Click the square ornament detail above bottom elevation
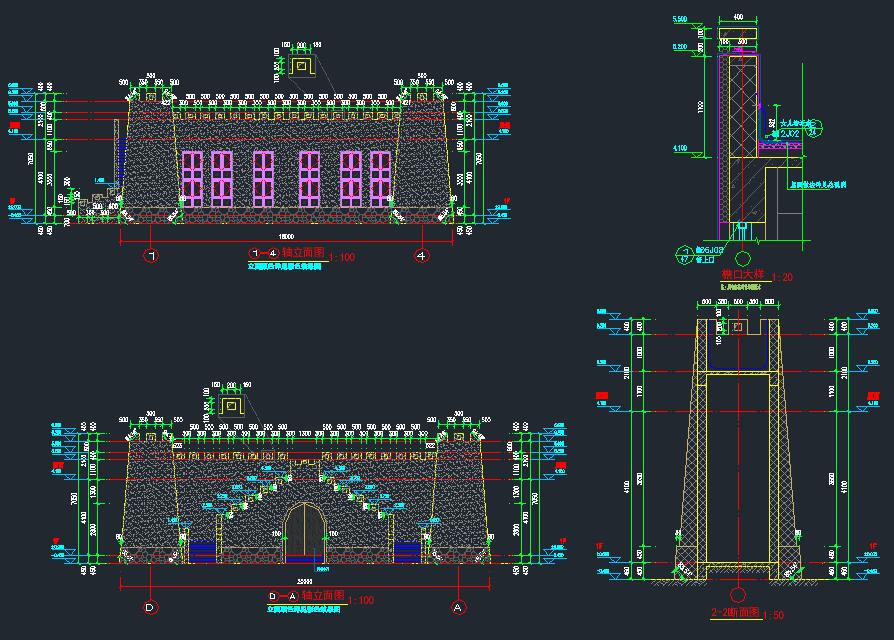Screen dimensions: 894x640 coord(232,405)
